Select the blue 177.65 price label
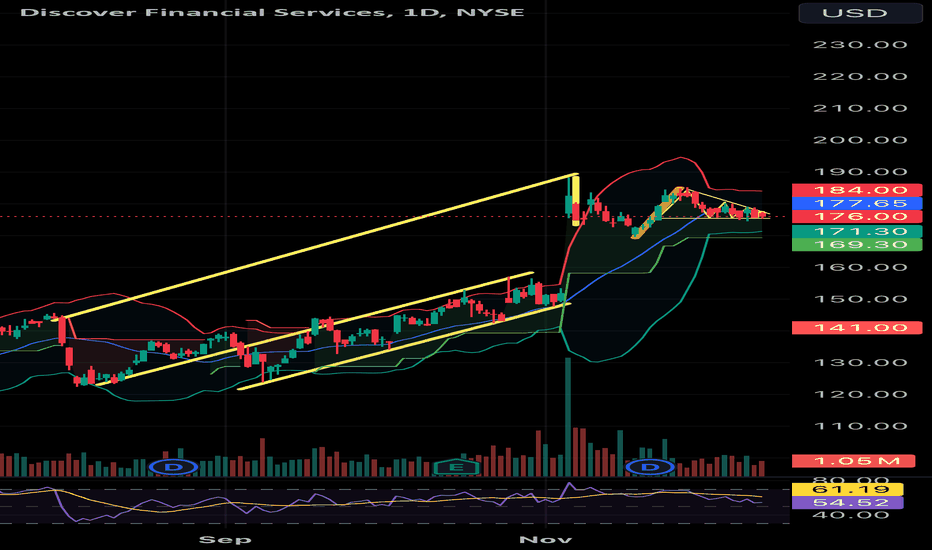Viewport: 932px width, 550px height. (857, 203)
